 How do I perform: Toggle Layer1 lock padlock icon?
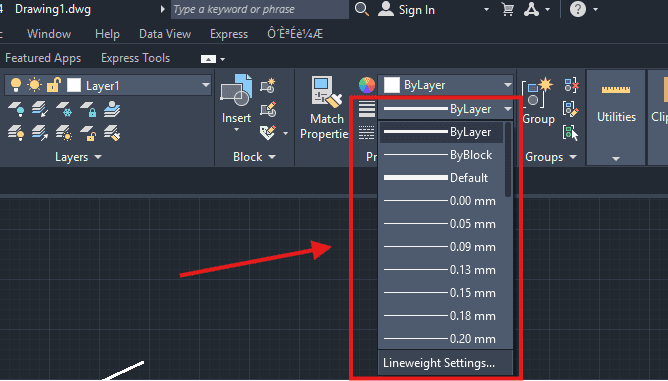[x=54, y=85]
